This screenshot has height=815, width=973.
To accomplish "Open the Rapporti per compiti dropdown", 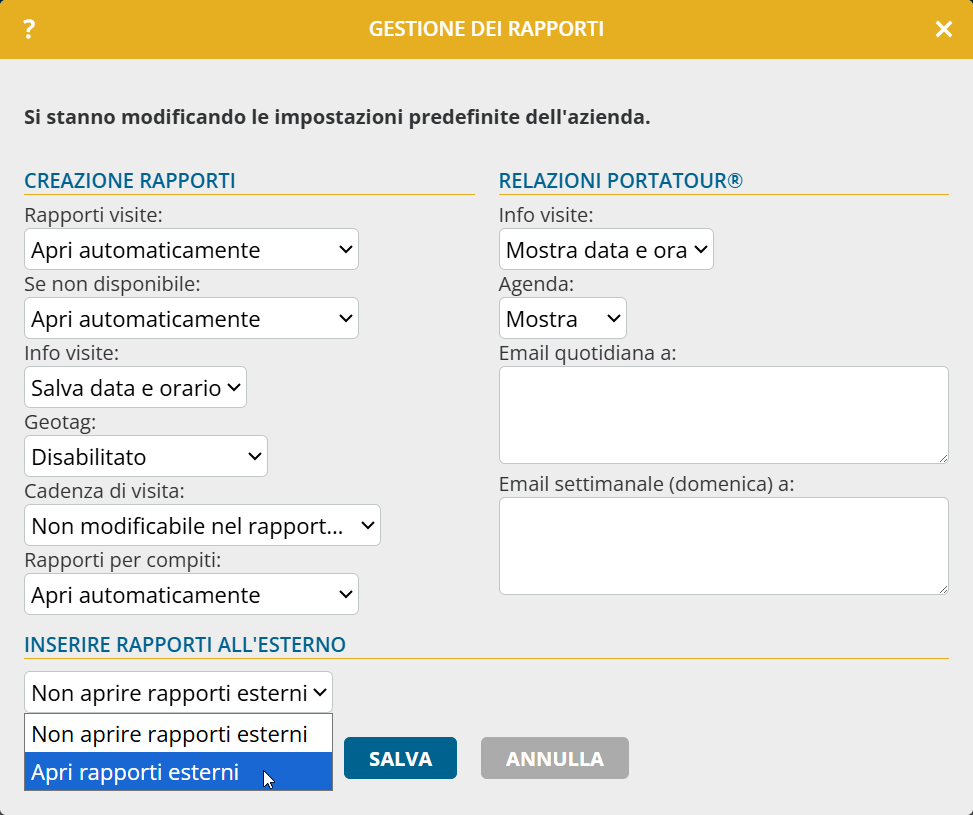I will coord(191,595).
